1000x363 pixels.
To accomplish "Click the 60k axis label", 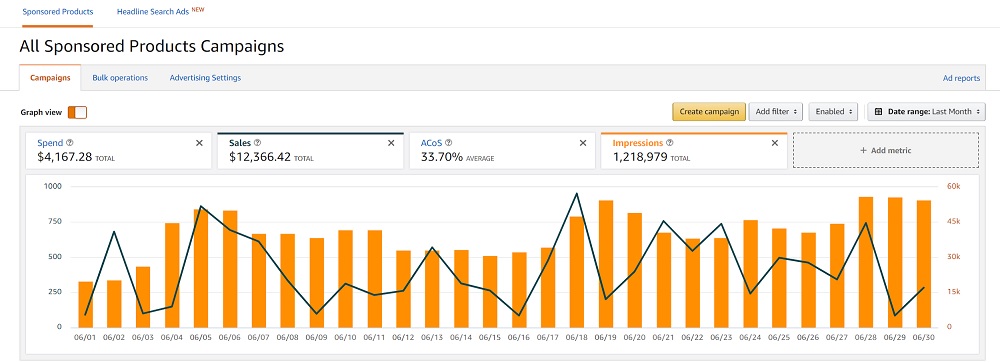I will (952, 187).
